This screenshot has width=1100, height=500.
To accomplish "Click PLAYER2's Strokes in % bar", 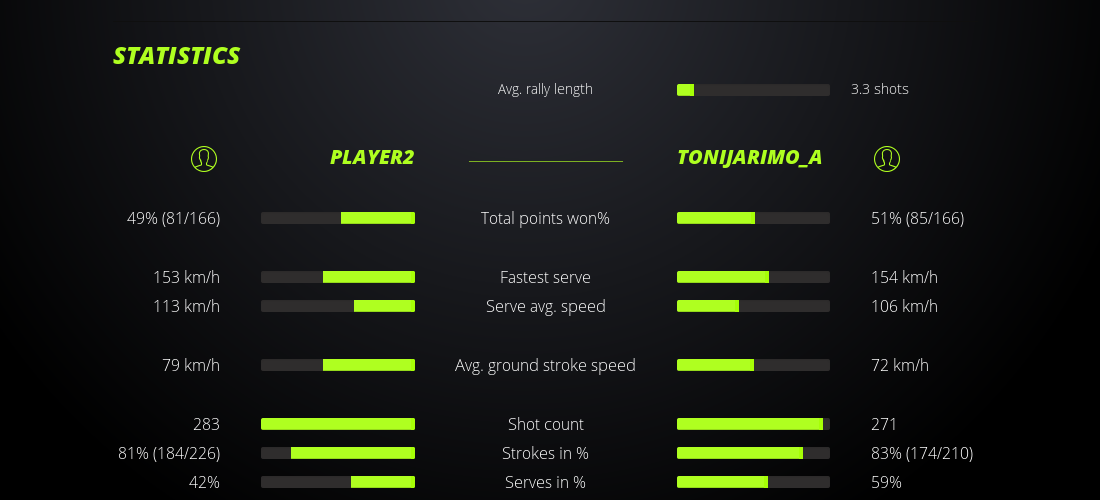I will pyautogui.click(x=338, y=453).
